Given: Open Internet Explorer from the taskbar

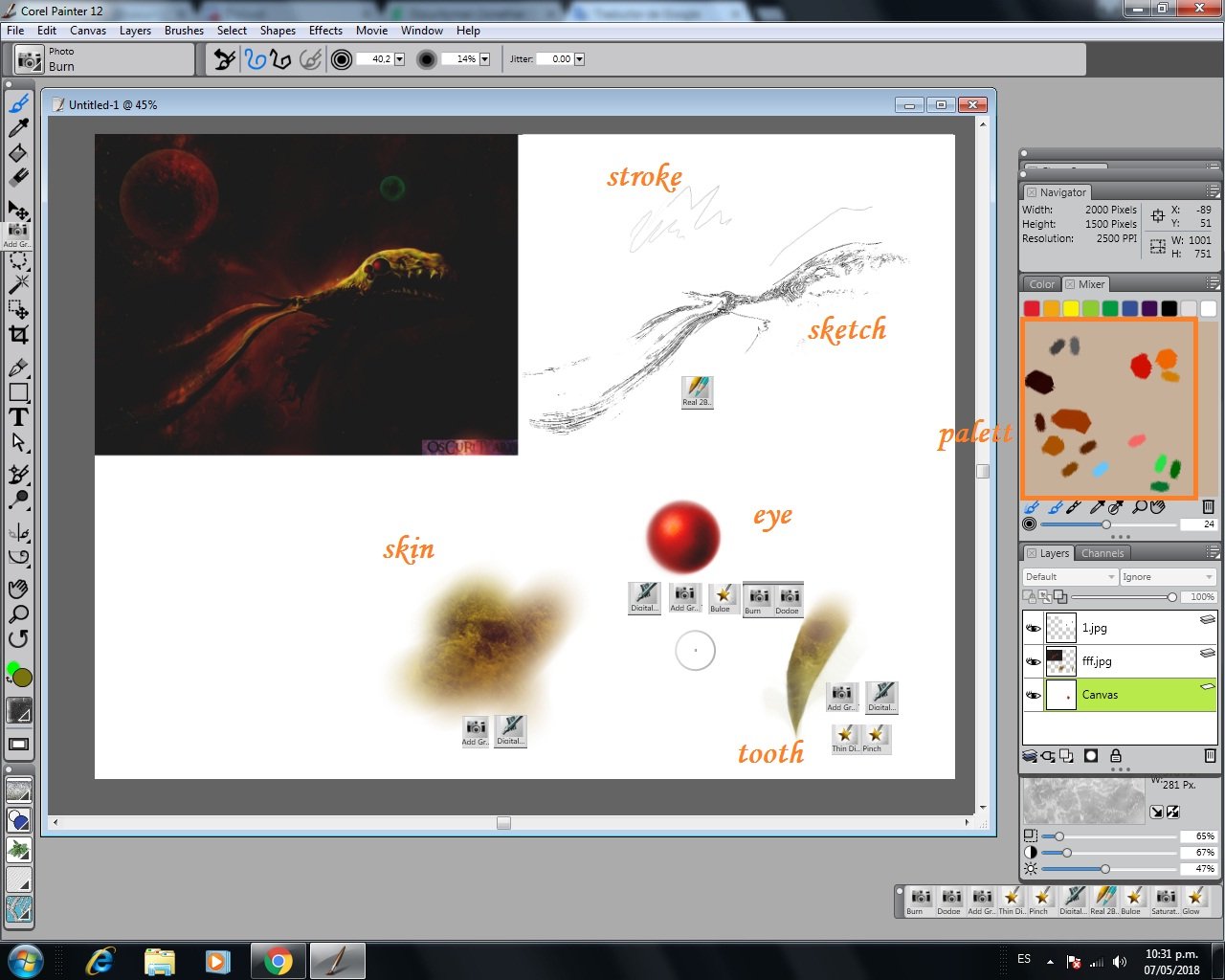Looking at the screenshot, I should click(100, 961).
